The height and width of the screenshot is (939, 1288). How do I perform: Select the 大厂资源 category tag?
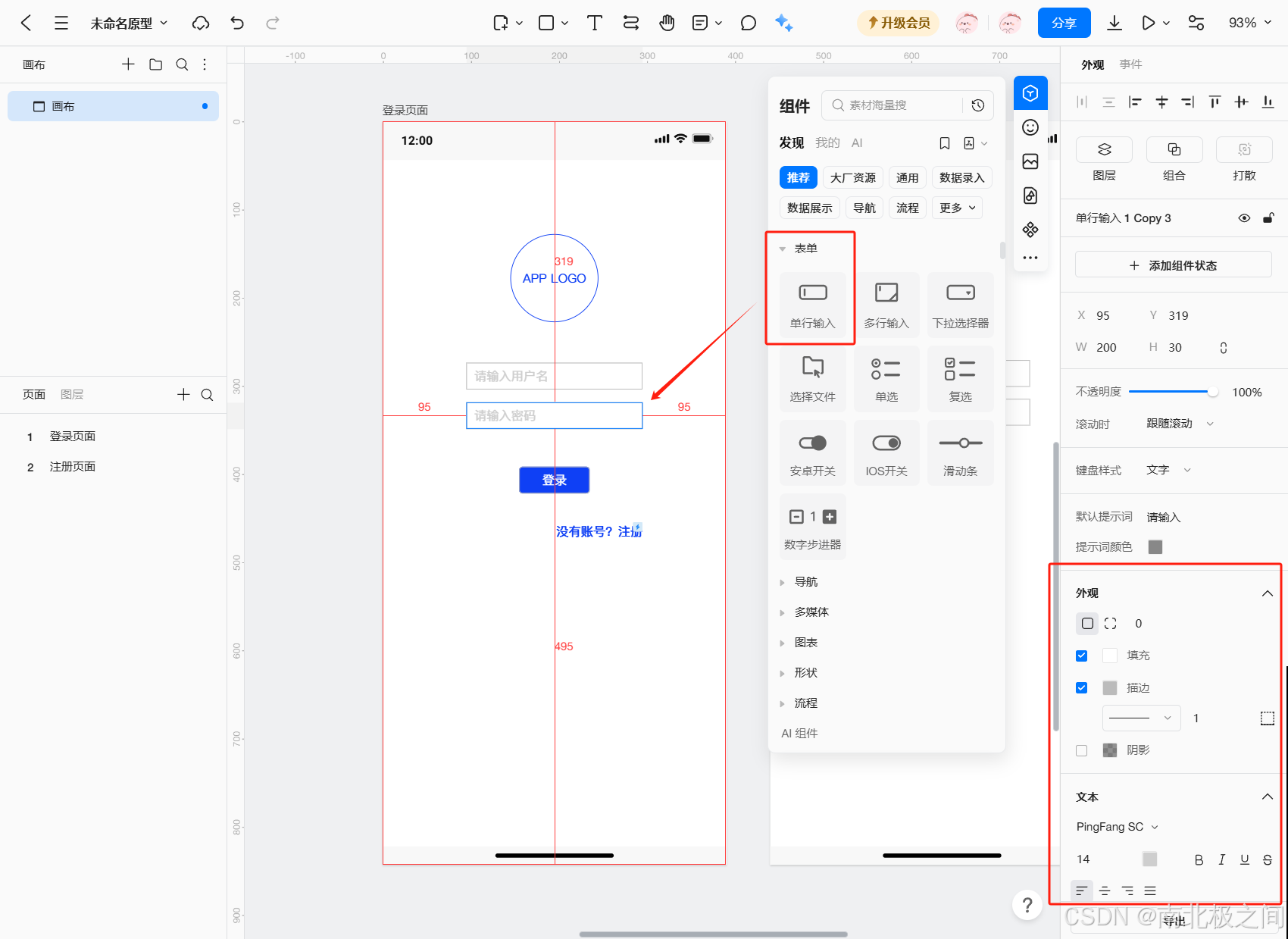852,177
